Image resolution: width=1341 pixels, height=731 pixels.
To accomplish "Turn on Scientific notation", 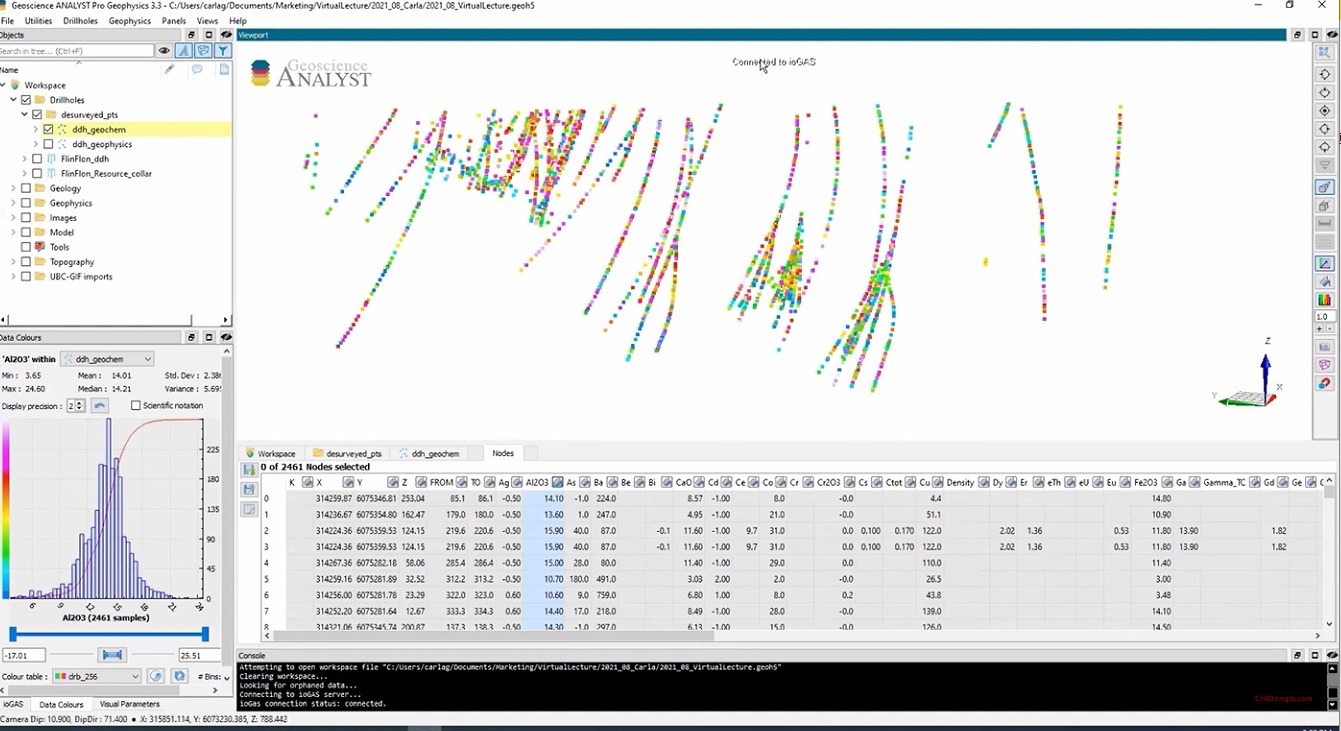I will pos(137,405).
